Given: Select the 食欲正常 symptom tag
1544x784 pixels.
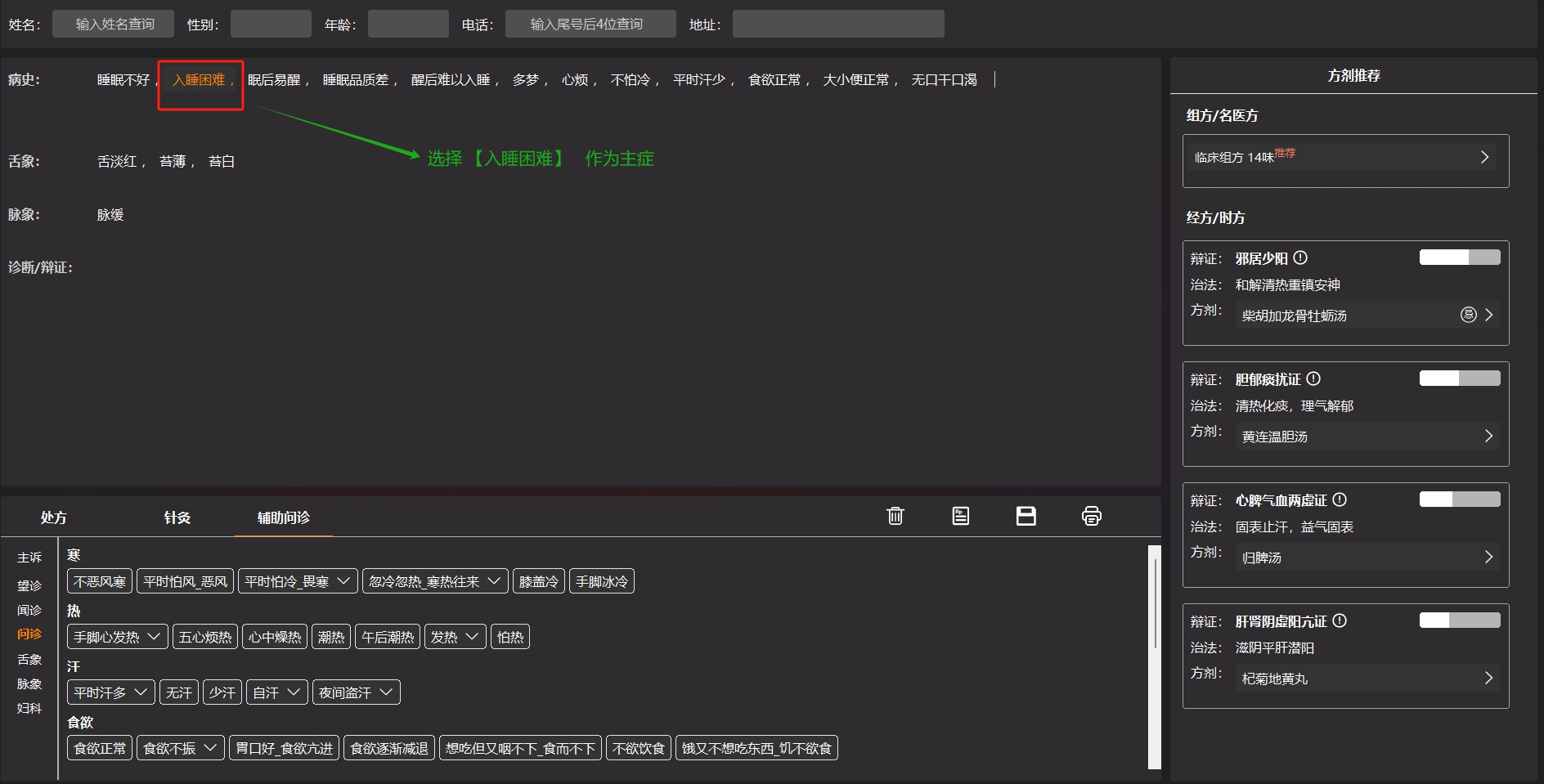Looking at the screenshot, I should (x=100, y=748).
